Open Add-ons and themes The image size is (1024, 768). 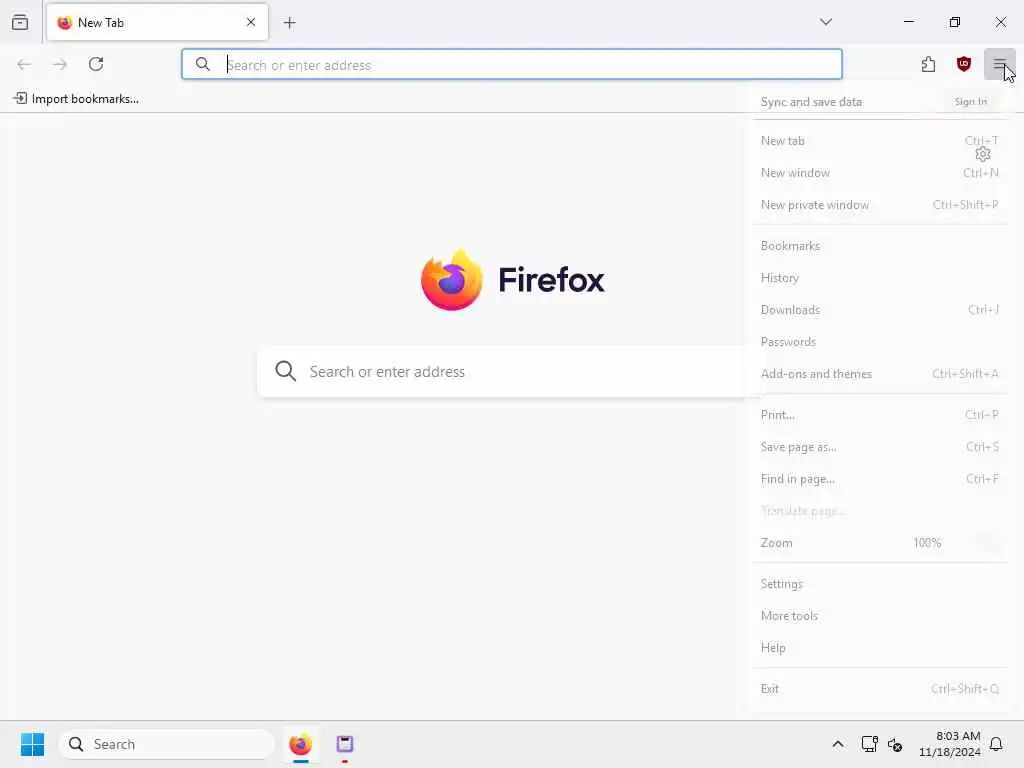[x=879, y=374]
